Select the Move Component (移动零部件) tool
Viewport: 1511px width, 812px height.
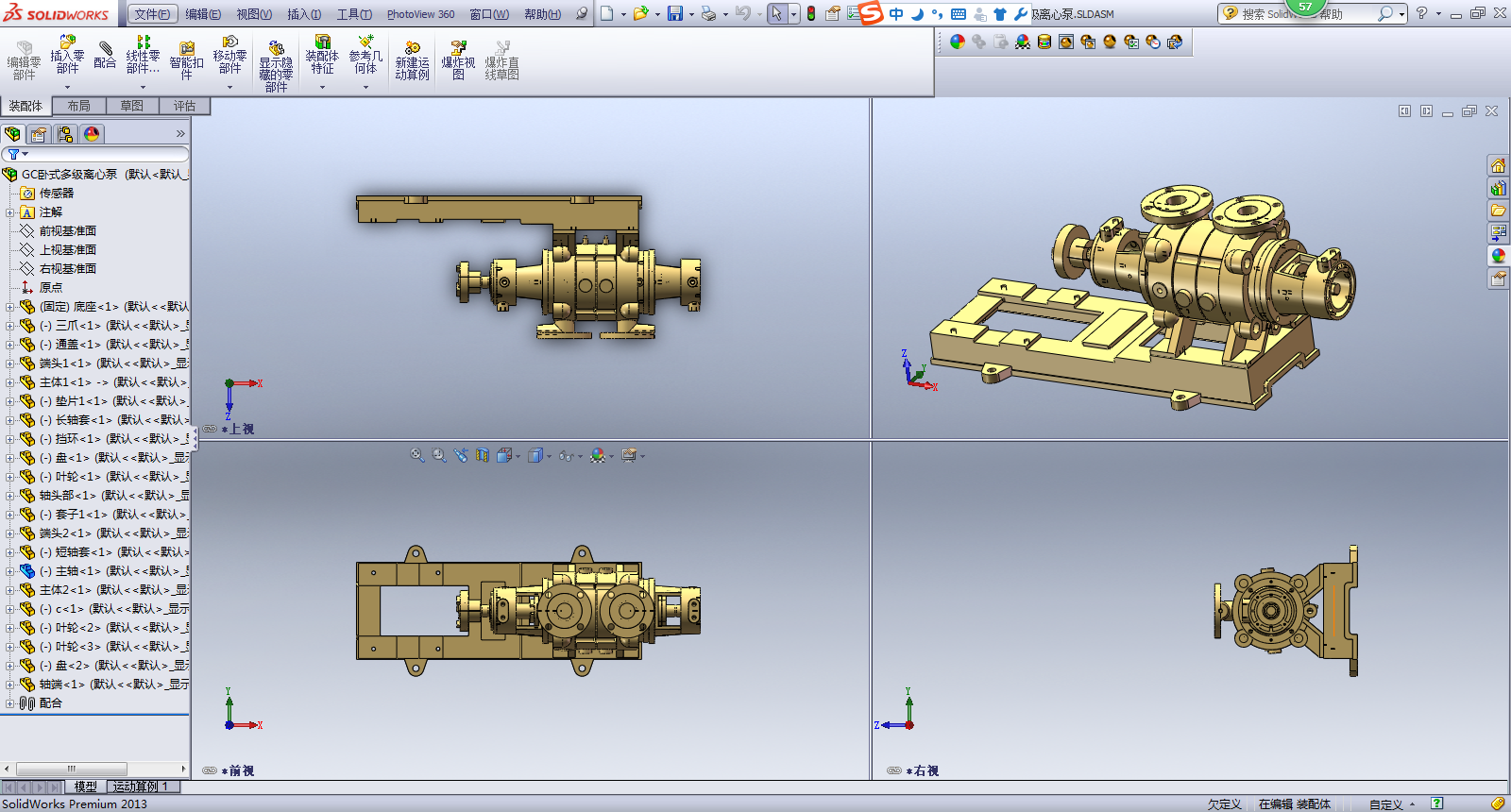point(229,56)
